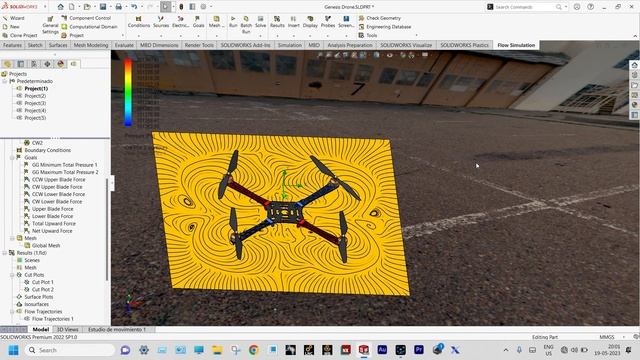Viewport: 640px width, 360px height.
Task: Collapse the Results (1.fld) node
Action: pos(5,253)
